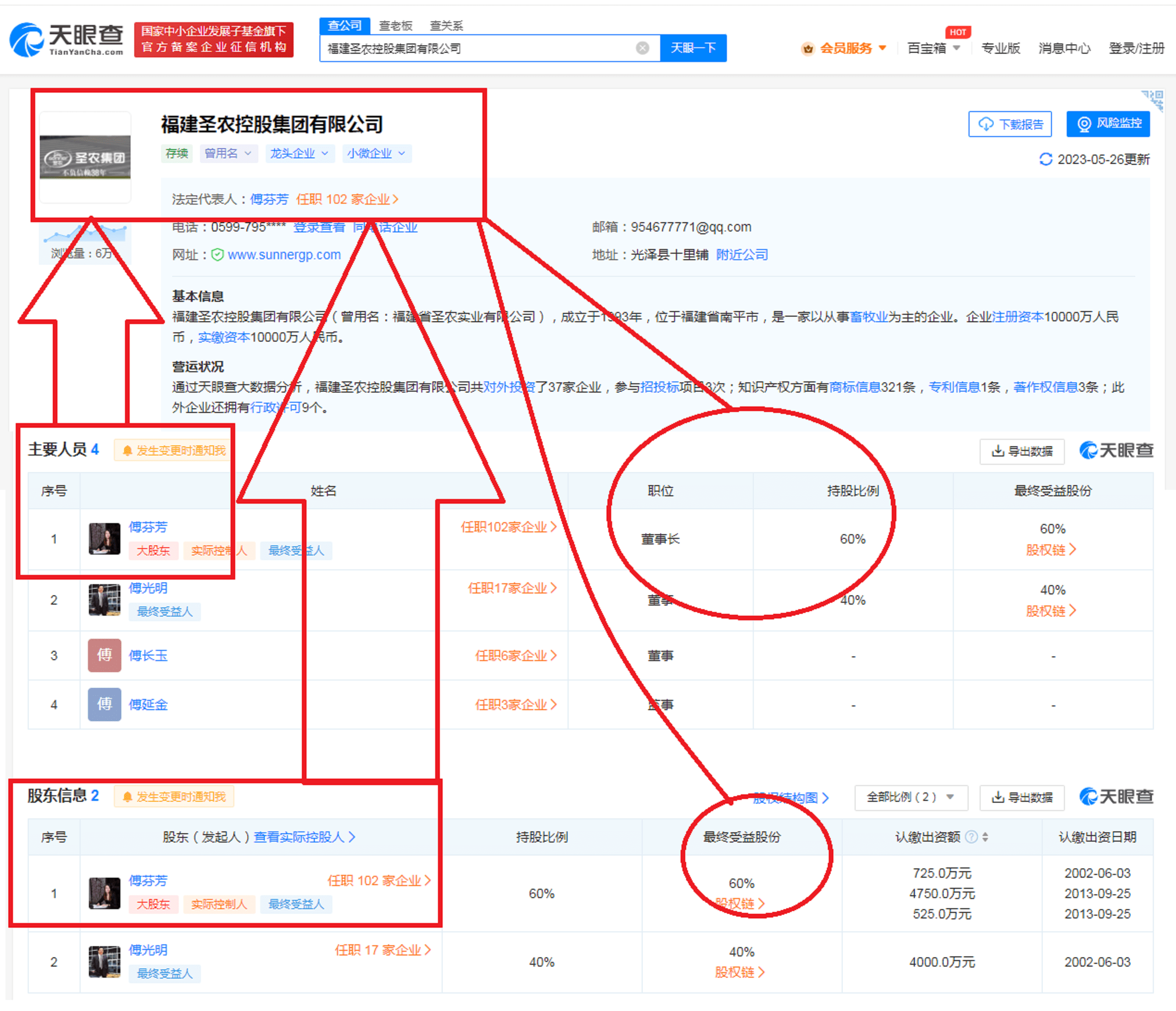Click the 最终受益人 tag under 傅光明 in 股东信息

click(165, 973)
